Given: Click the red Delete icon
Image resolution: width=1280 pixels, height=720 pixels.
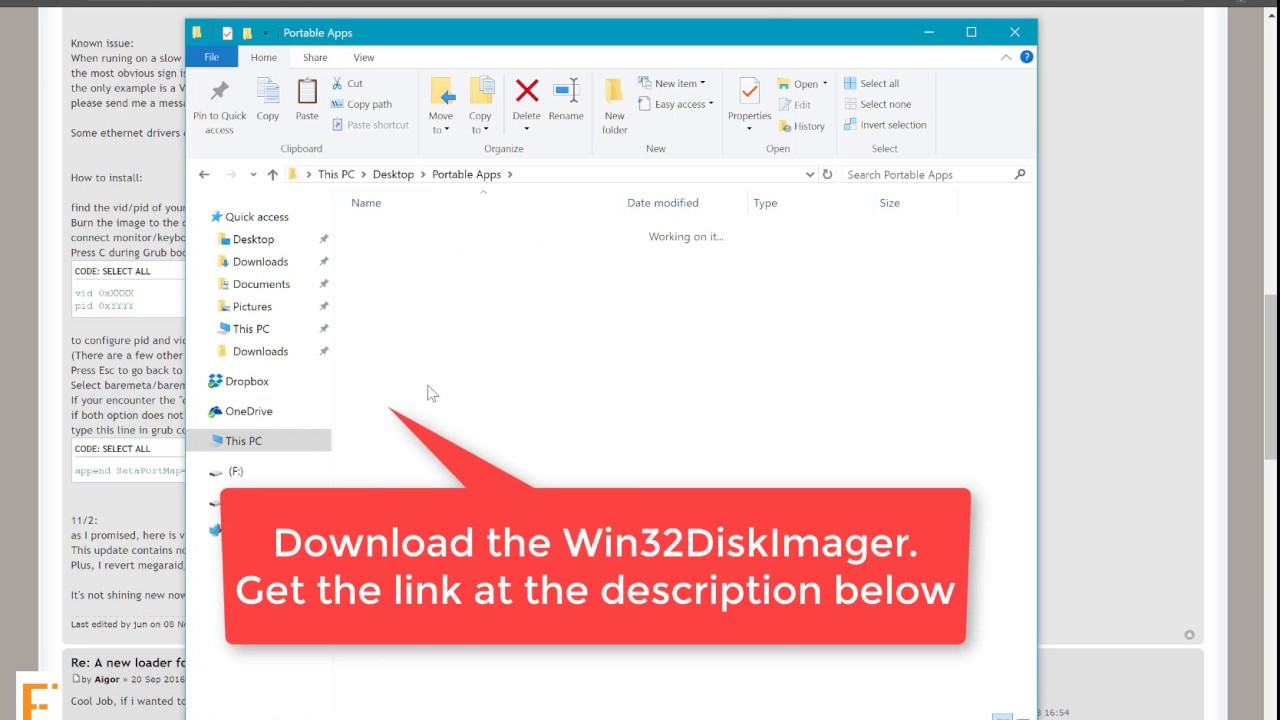Looking at the screenshot, I should coord(527,92).
